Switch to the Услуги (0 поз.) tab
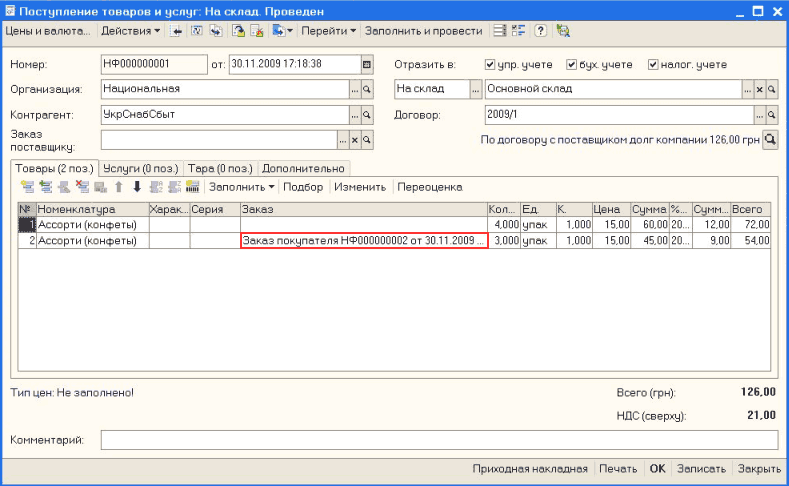This screenshot has width=789, height=486. [x=142, y=168]
